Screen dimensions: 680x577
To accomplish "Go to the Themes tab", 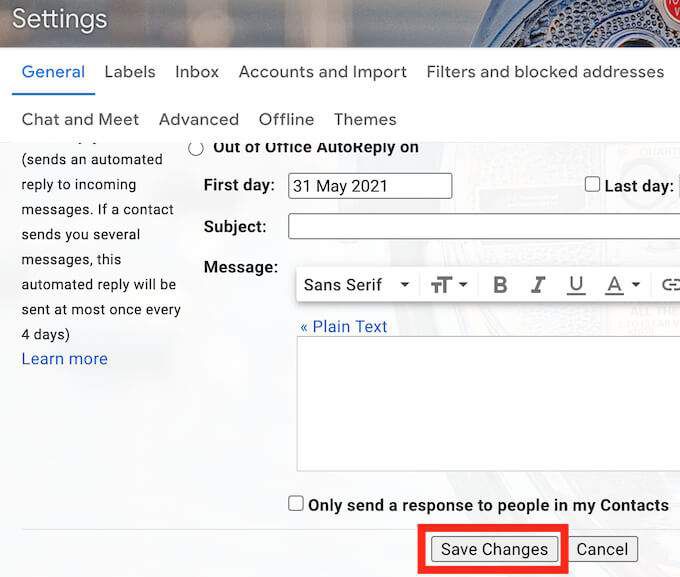I will (x=365, y=119).
